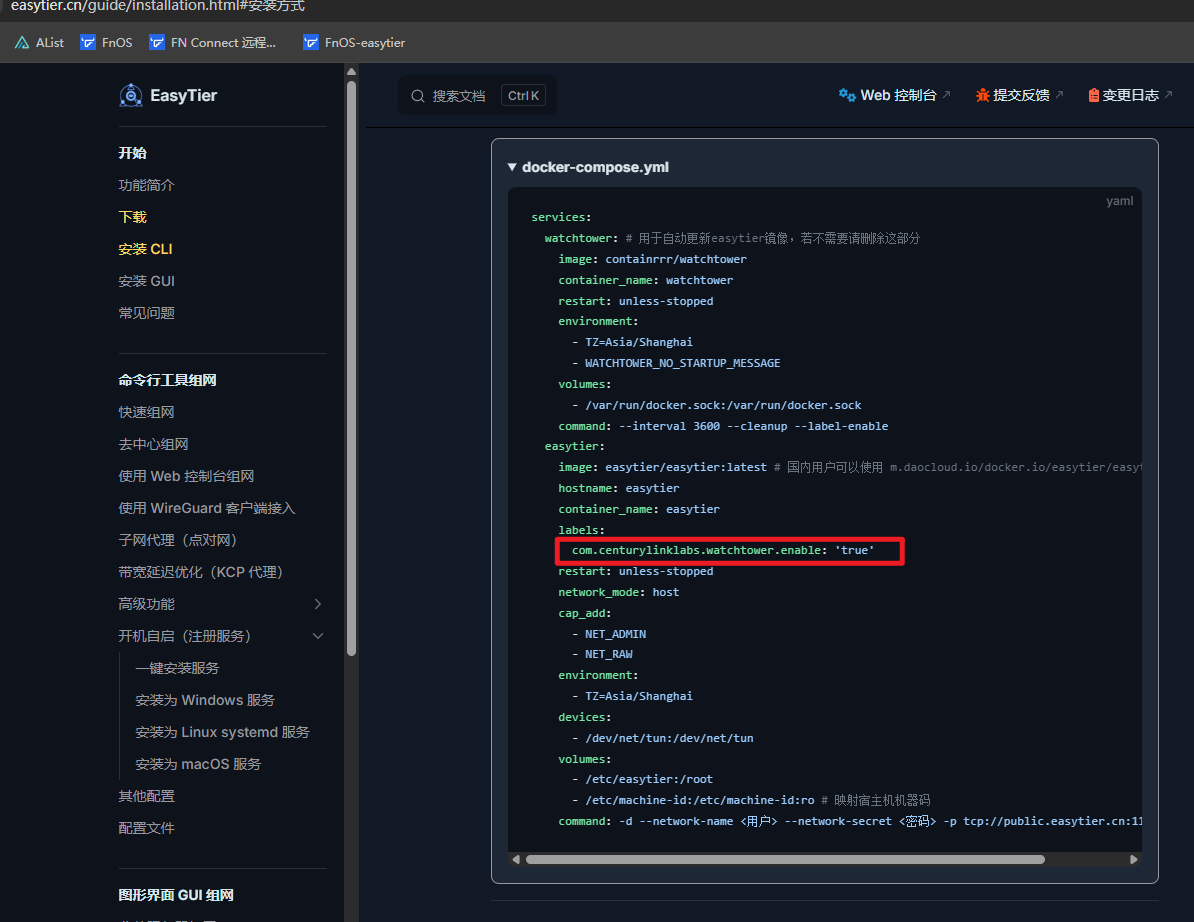This screenshot has width=1194, height=922.
Task: Click the hostname: easytier line
Action: coord(618,488)
